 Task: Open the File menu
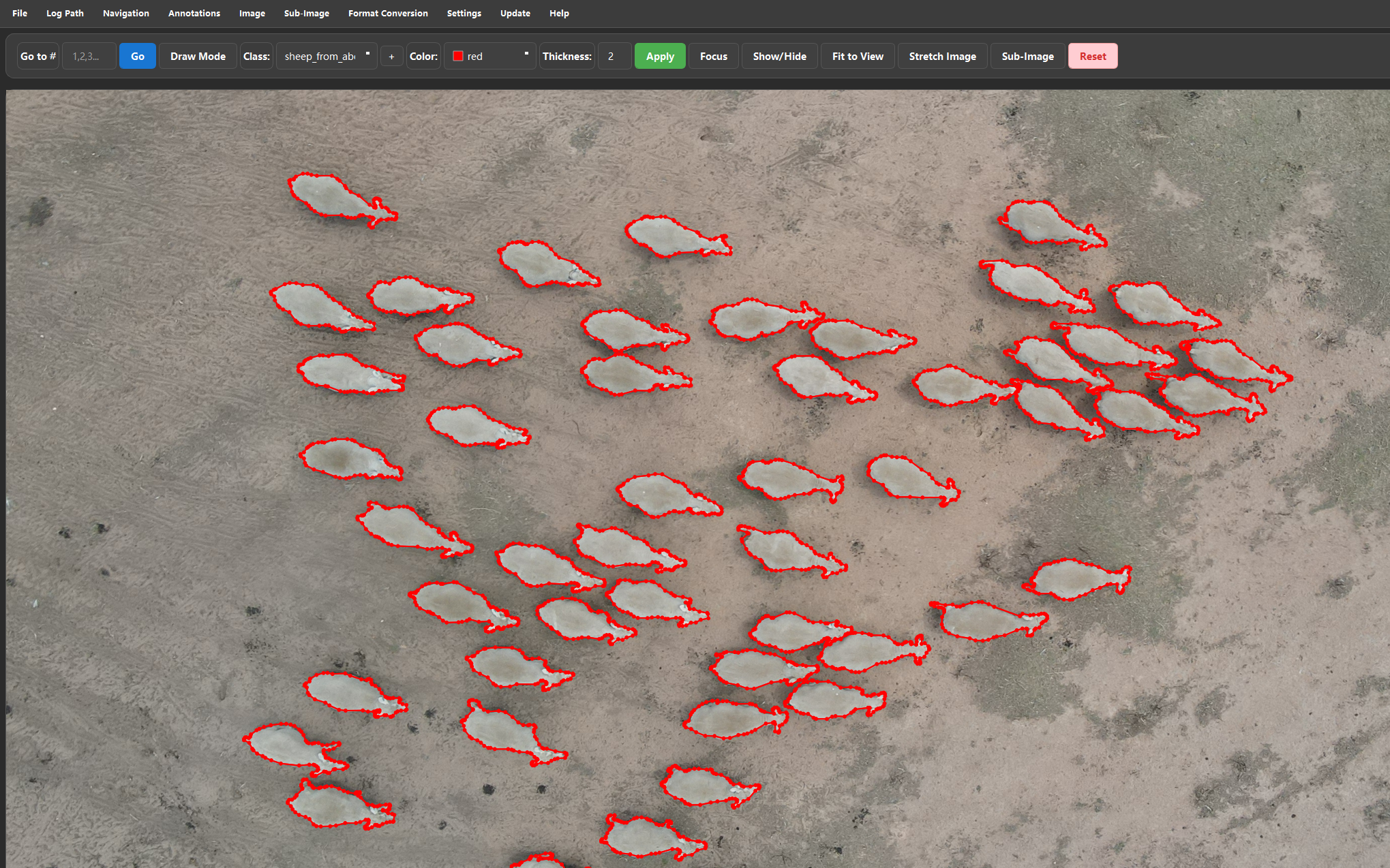pos(19,13)
